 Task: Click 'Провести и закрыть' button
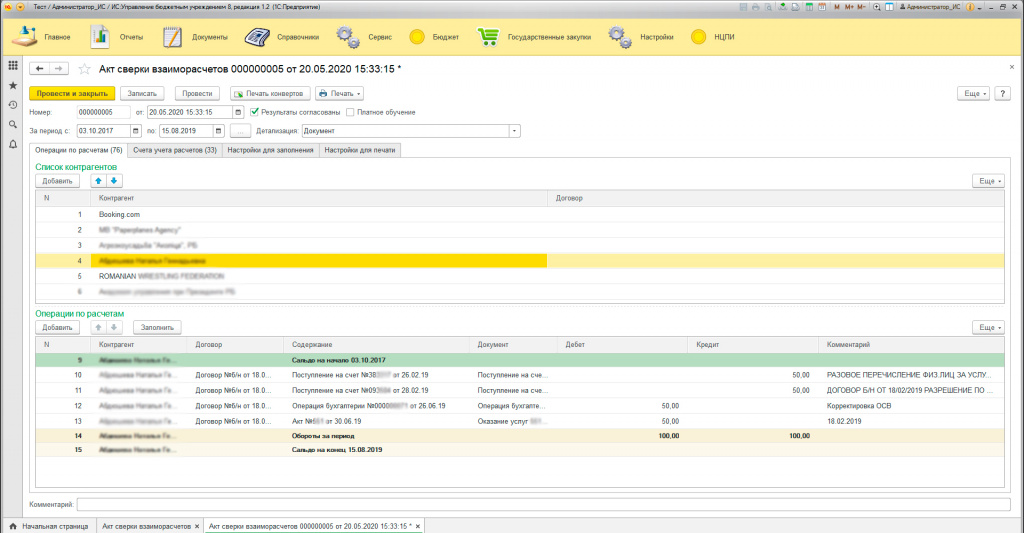click(x=72, y=93)
